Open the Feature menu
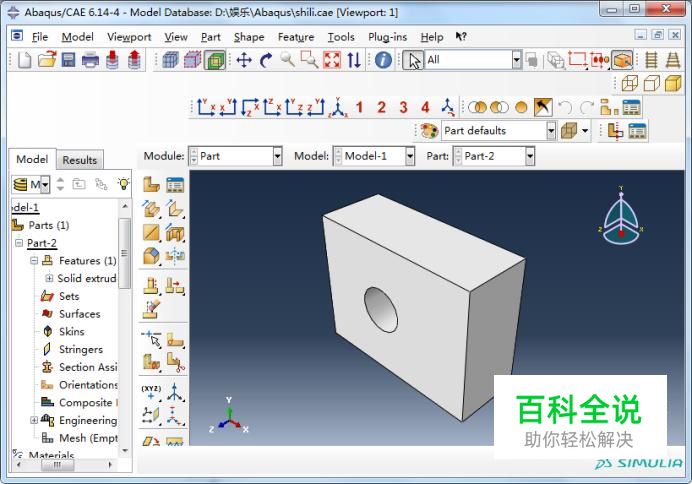 (x=296, y=37)
